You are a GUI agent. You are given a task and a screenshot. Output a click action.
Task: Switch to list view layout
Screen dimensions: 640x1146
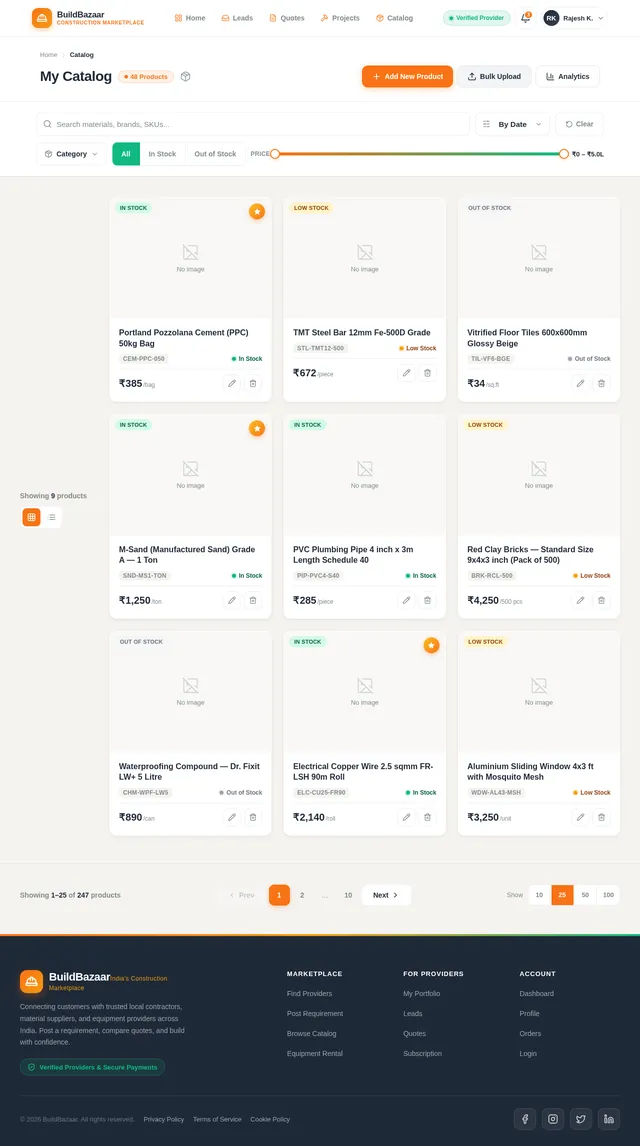[x=51, y=517]
